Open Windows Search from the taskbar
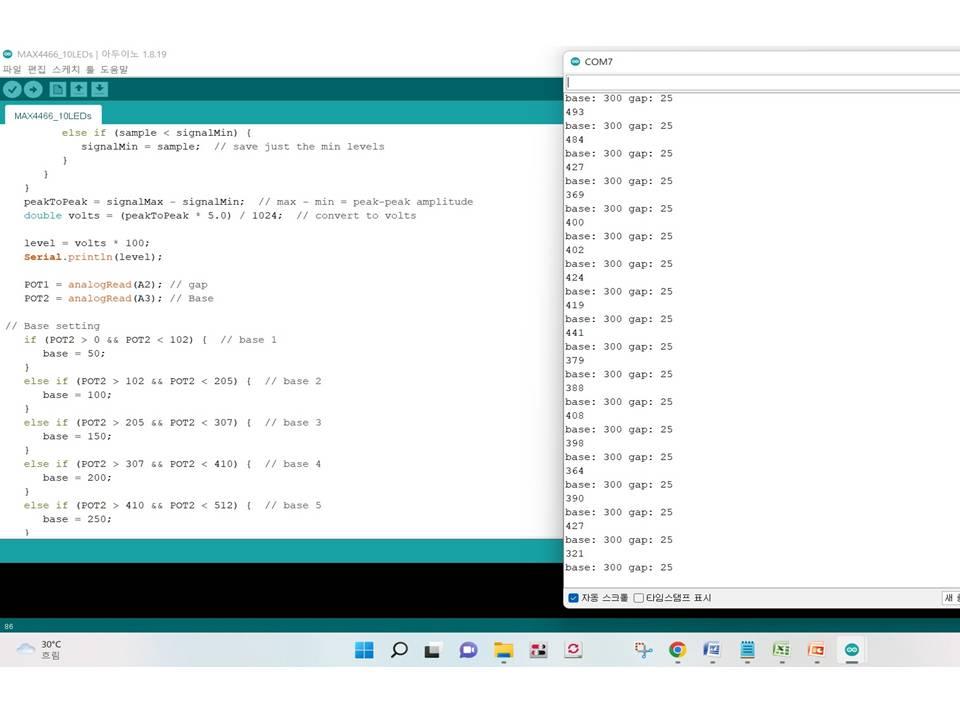Viewport: 960px width, 720px height. (x=399, y=650)
